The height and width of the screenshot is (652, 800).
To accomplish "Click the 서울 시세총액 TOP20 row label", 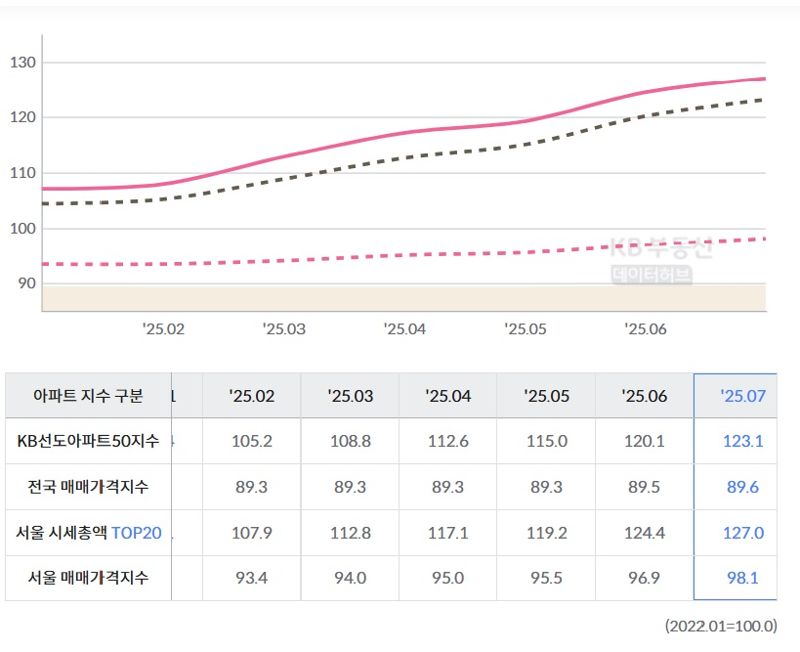I will (89, 533).
